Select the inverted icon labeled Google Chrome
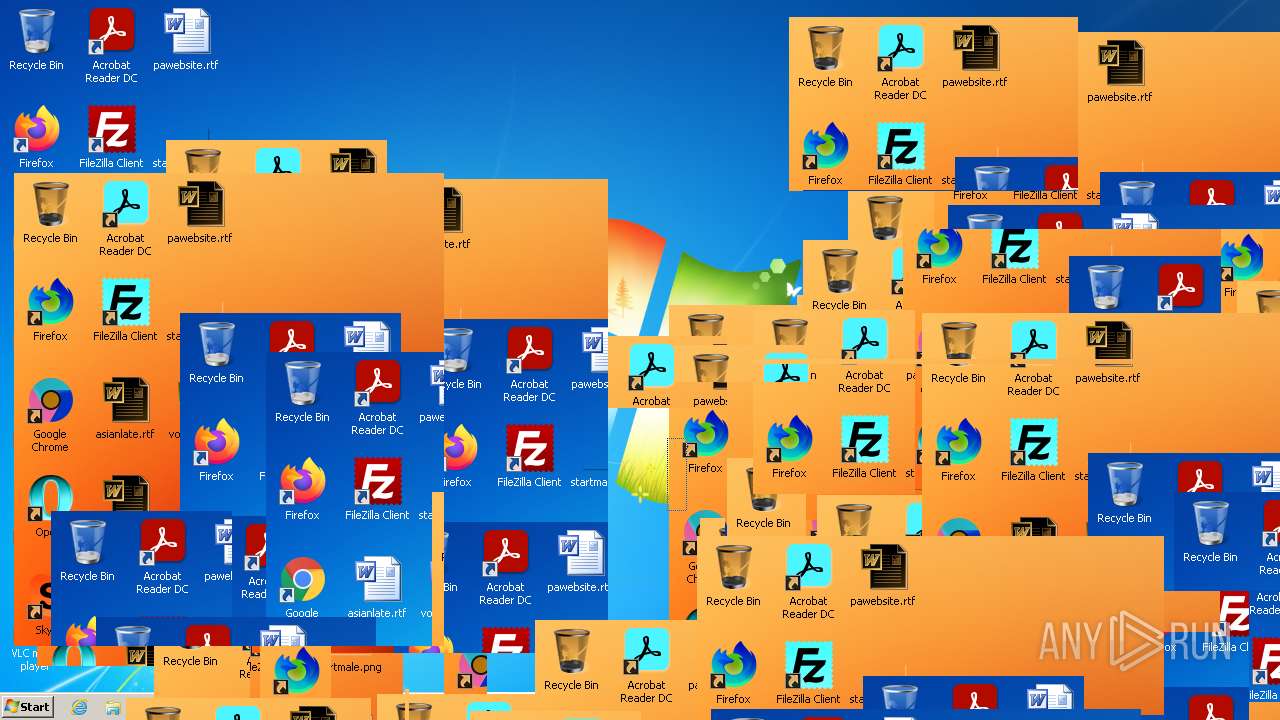Image resolution: width=1280 pixels, height=720 pixels. tap(50, 415)
